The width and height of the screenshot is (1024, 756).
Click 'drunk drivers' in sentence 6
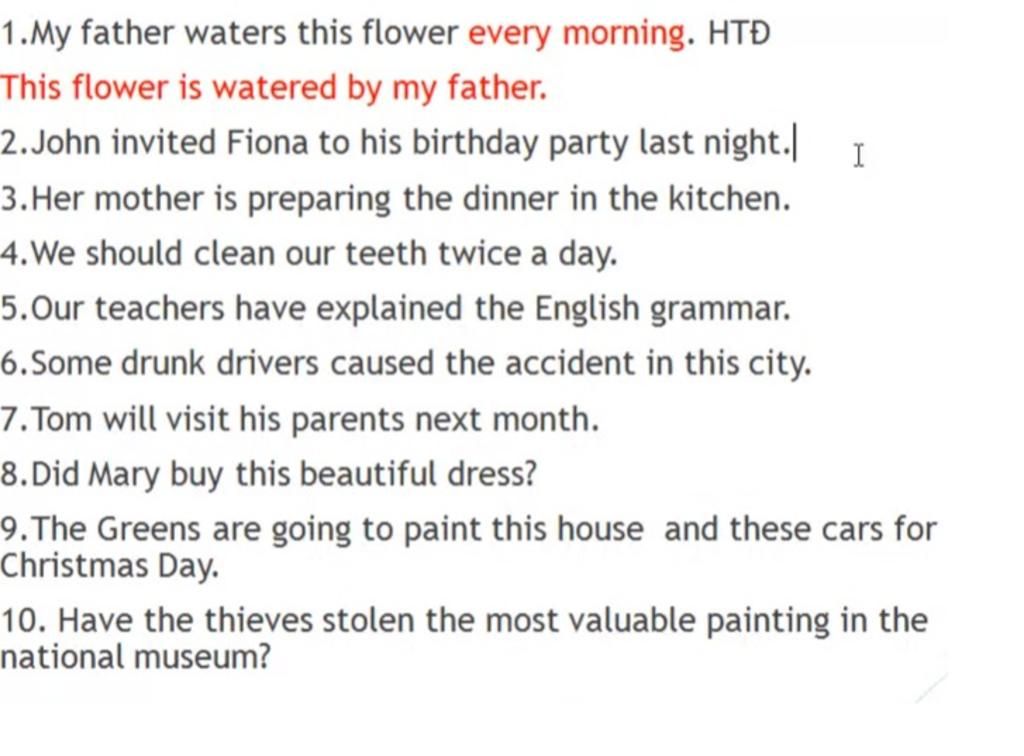[220, 363]
